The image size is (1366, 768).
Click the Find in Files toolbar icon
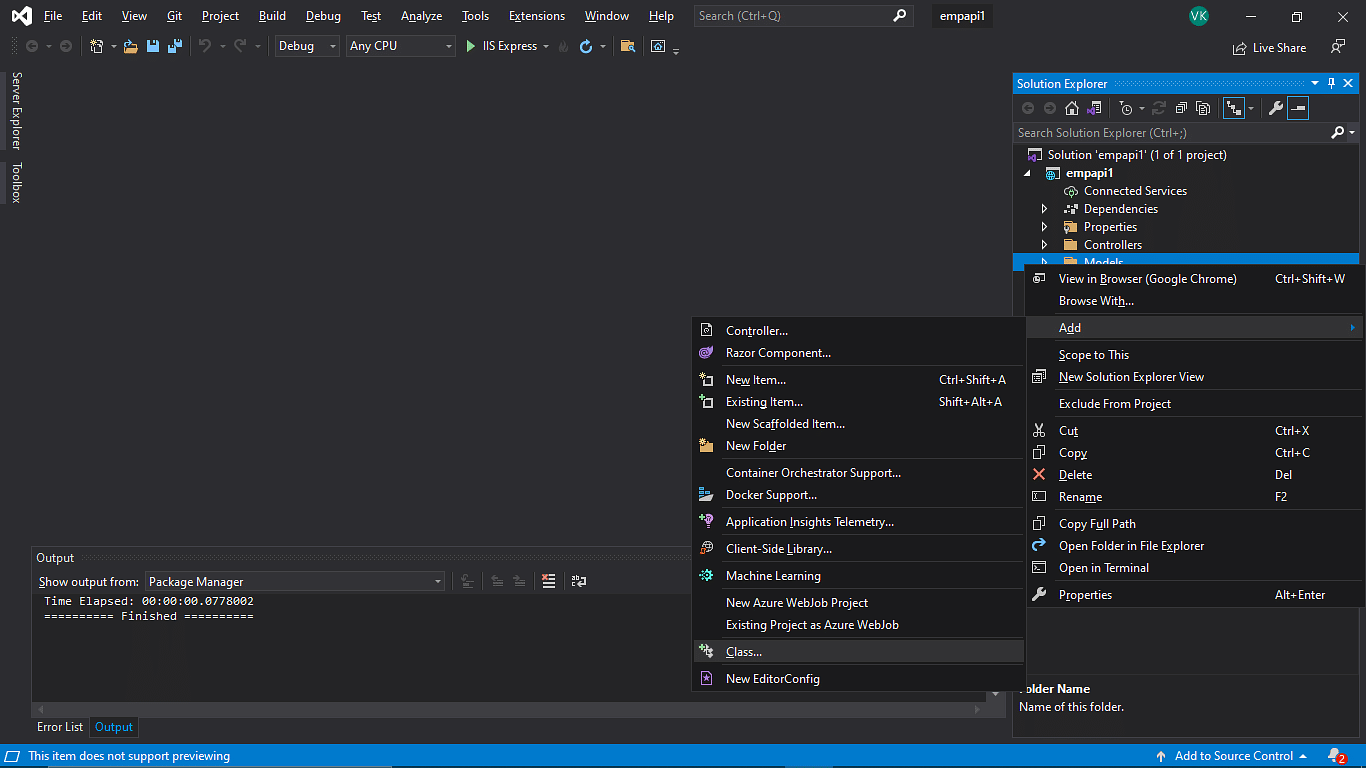628,46
